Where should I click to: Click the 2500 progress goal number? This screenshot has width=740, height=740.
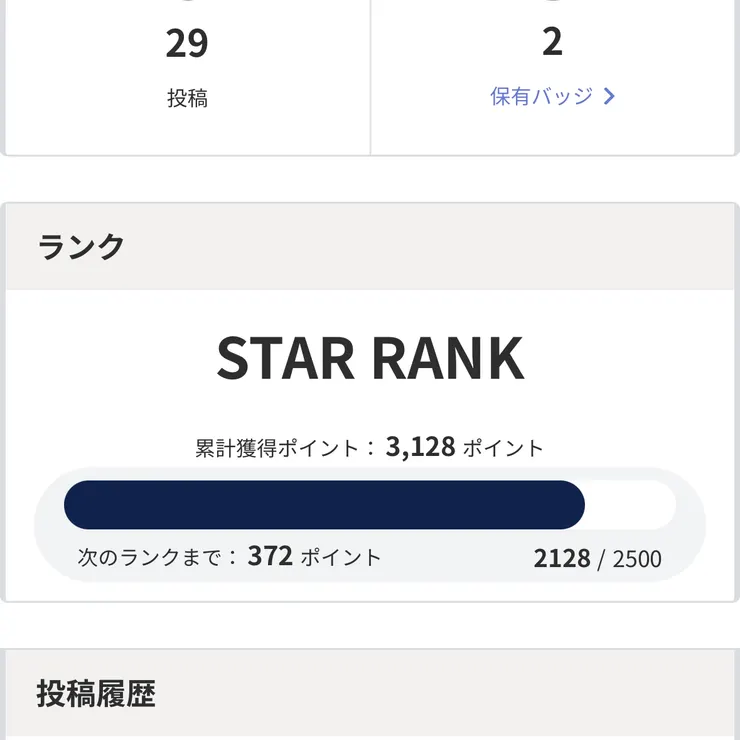coord(637,558)
